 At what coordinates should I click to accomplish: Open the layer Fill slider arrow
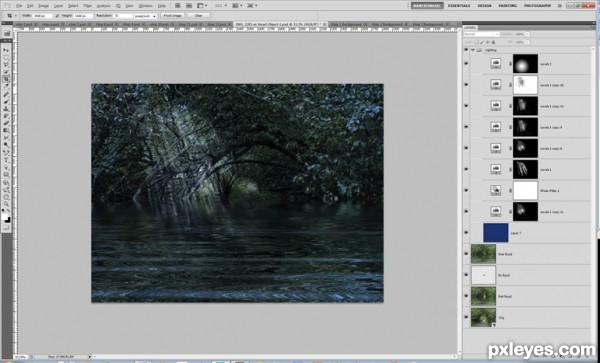pos(527,42)
